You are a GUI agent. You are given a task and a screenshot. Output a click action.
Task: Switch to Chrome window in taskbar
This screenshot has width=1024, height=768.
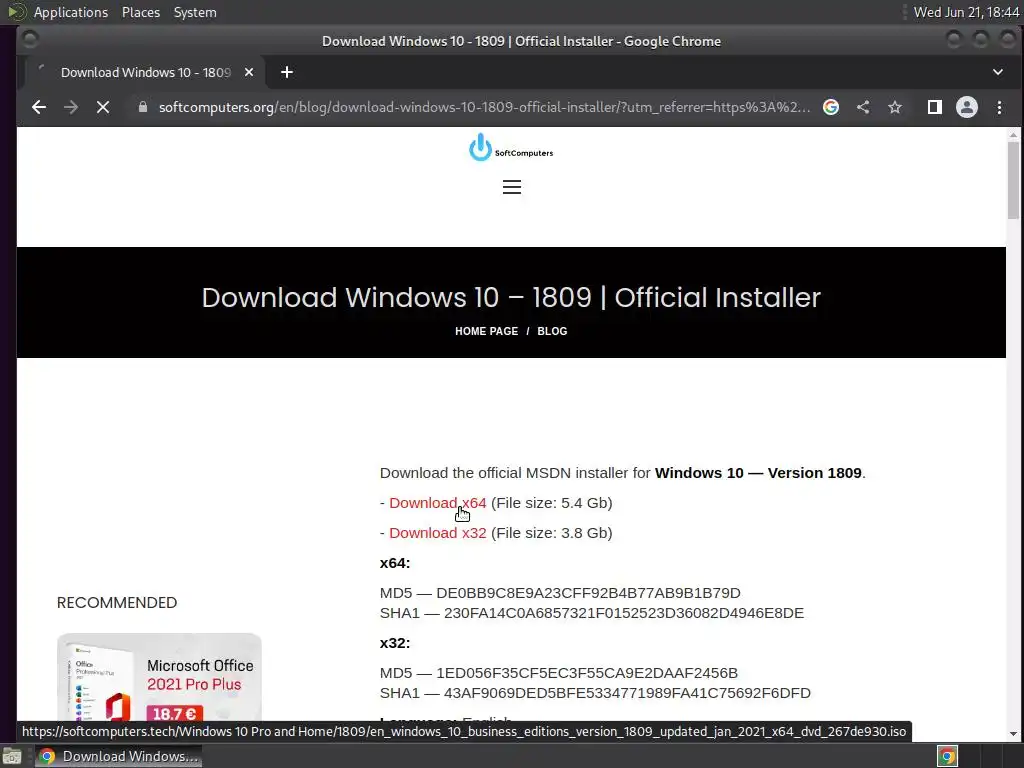118,756
